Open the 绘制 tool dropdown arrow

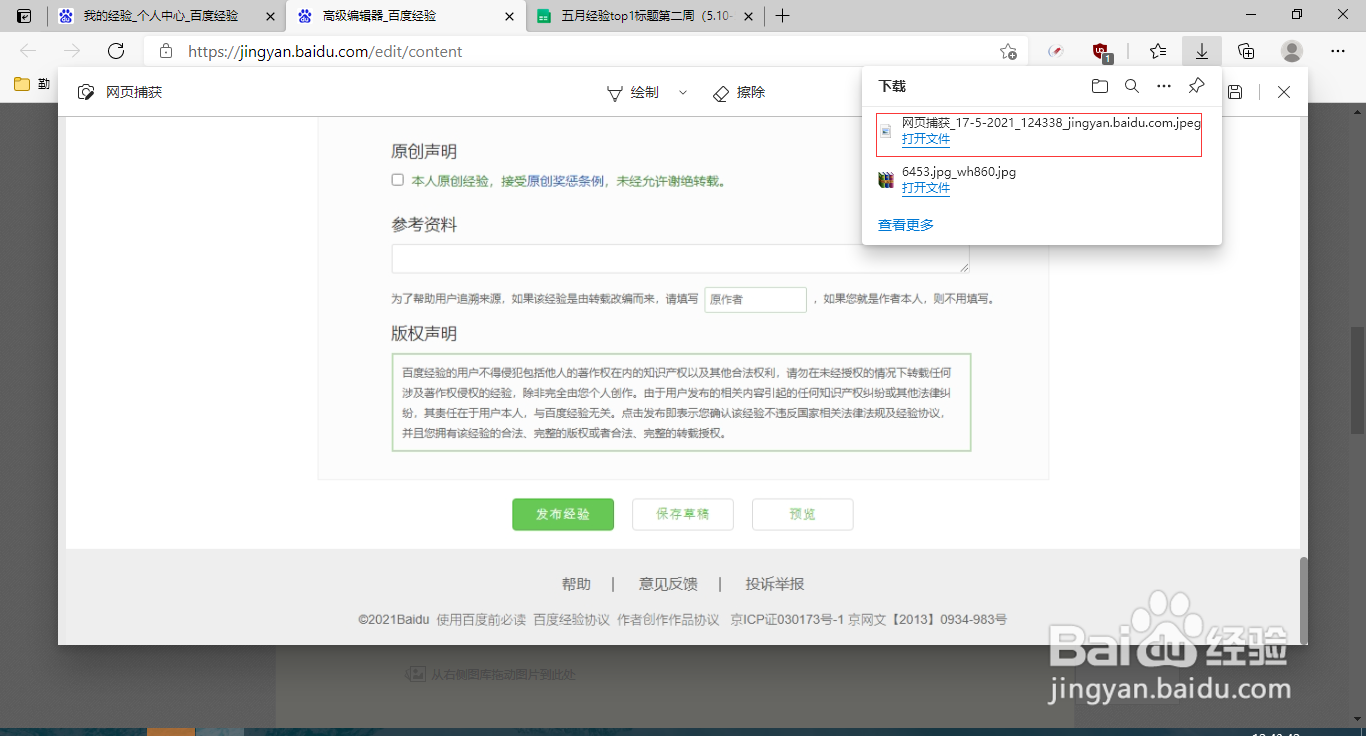pos(682,92)
